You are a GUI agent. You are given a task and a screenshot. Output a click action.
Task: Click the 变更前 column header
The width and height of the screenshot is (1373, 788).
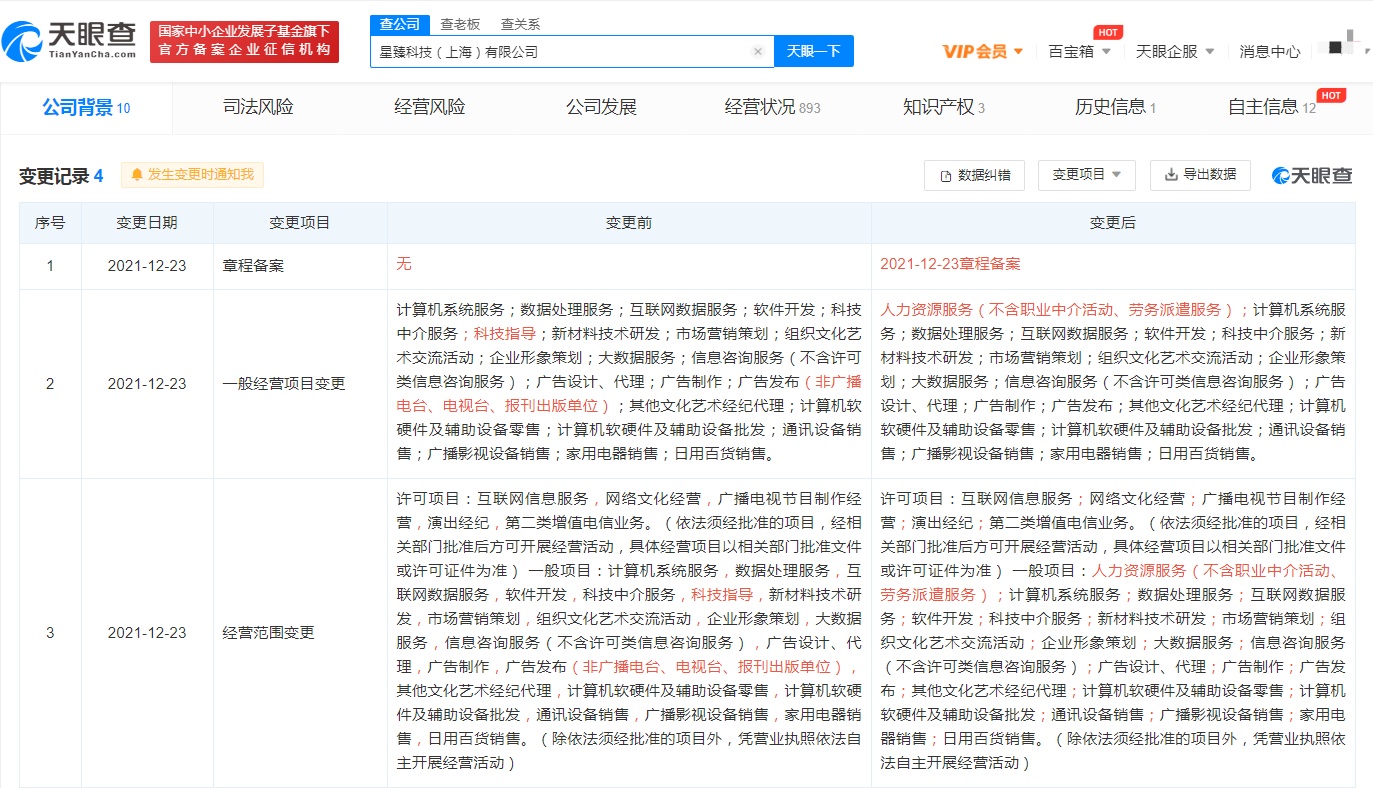pos(629,223)
